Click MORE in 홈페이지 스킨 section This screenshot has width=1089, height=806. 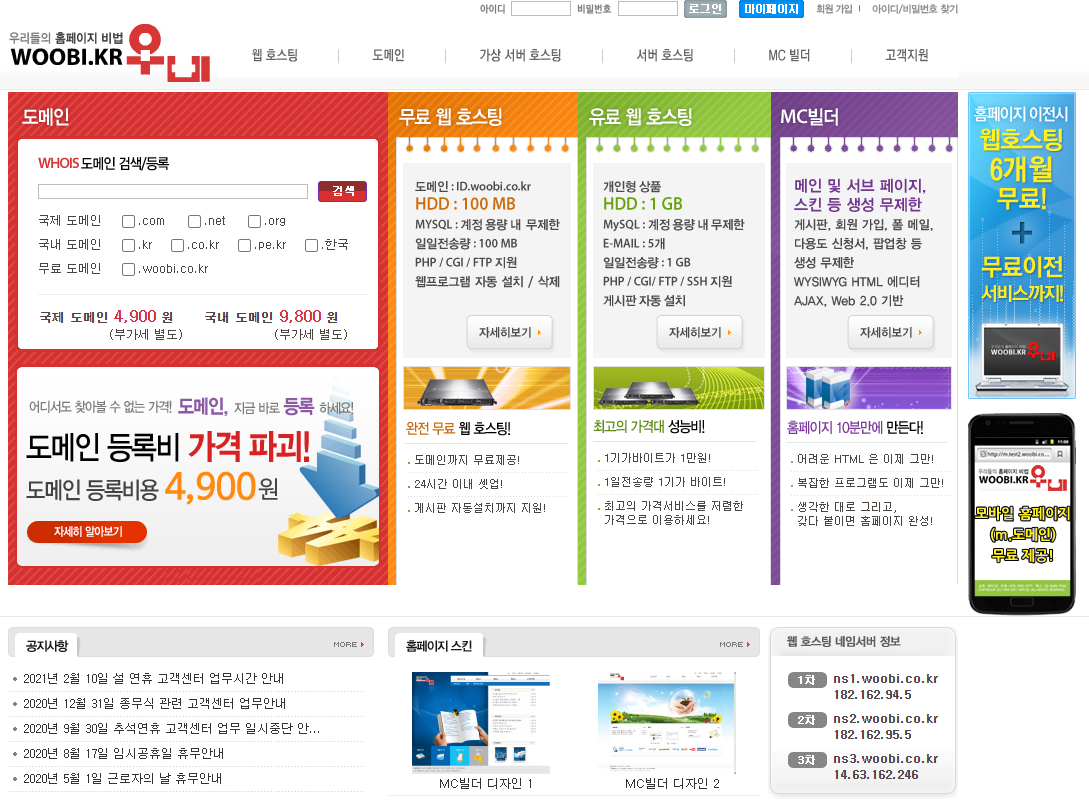(735, 645)
